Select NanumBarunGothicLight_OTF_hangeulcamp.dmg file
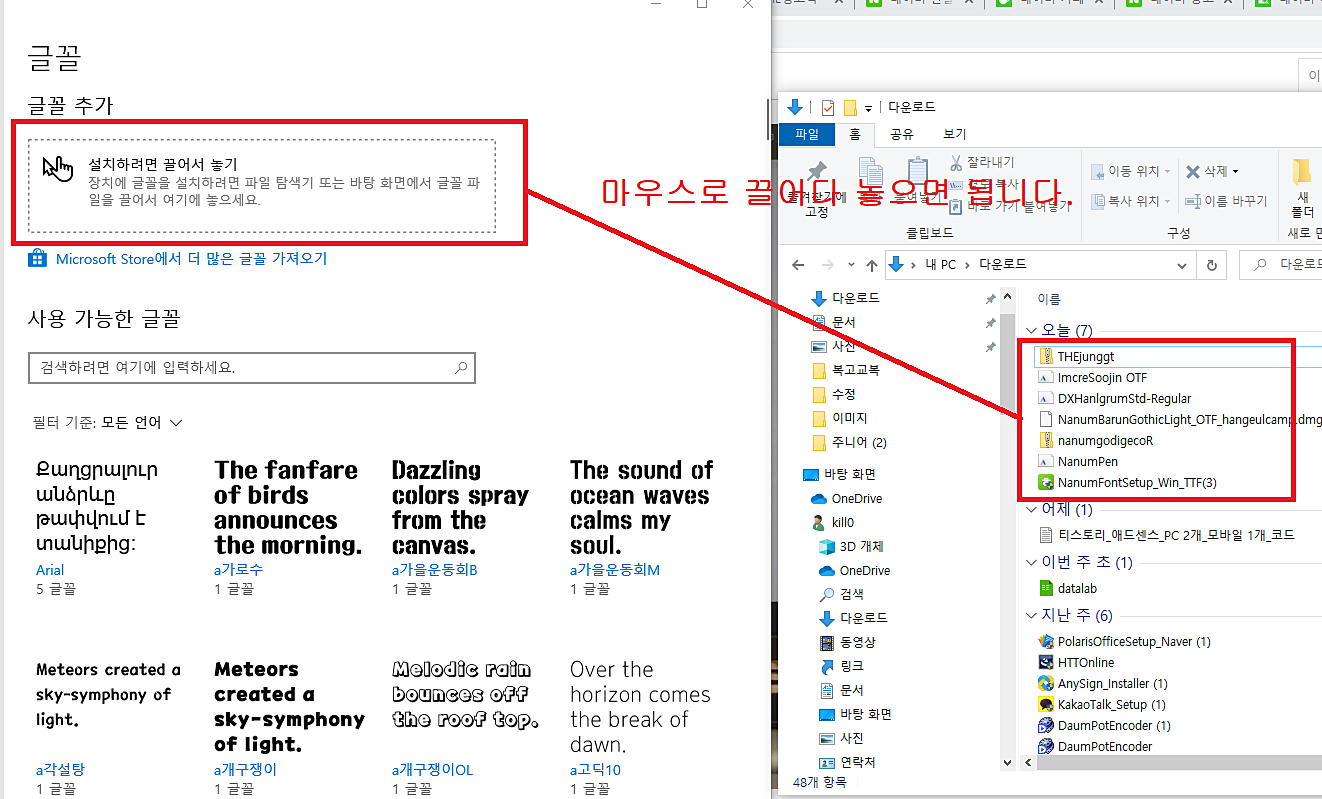 tap(1180, 419)
